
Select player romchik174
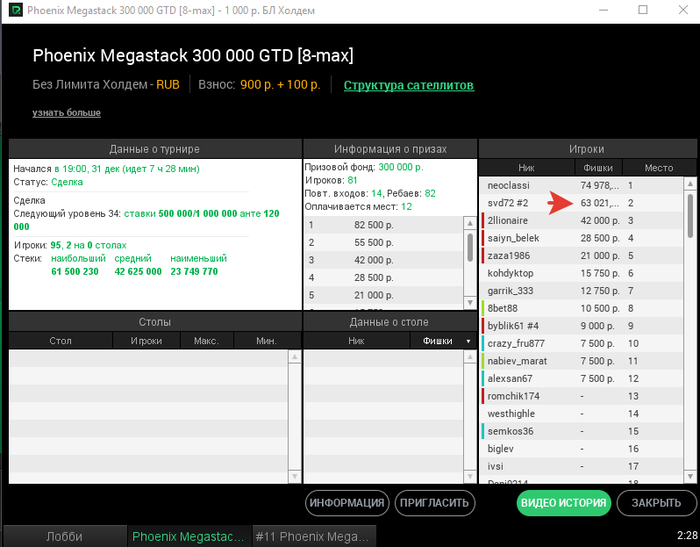tap(581, 396)
